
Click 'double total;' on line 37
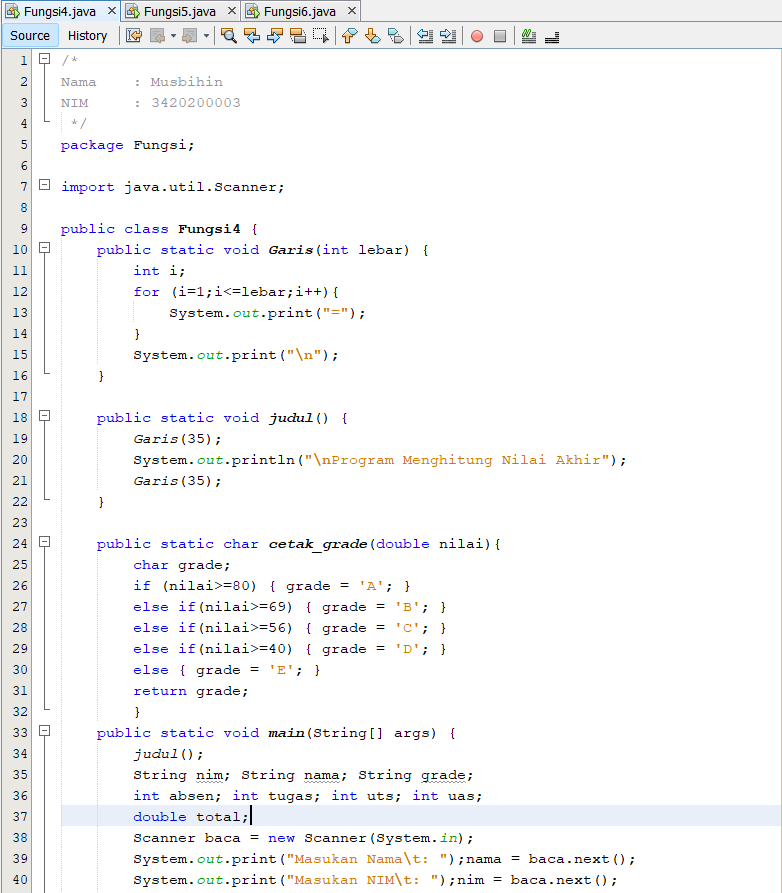[x=191, y=817]
